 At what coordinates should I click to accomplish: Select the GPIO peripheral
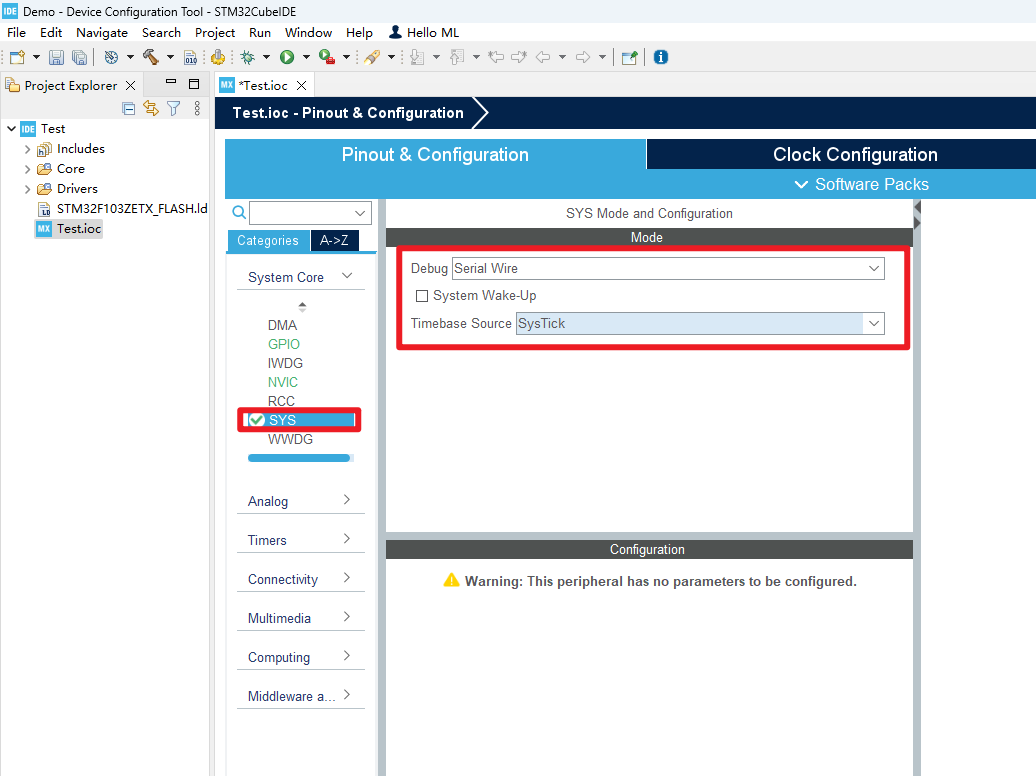[x=283, y=344]
